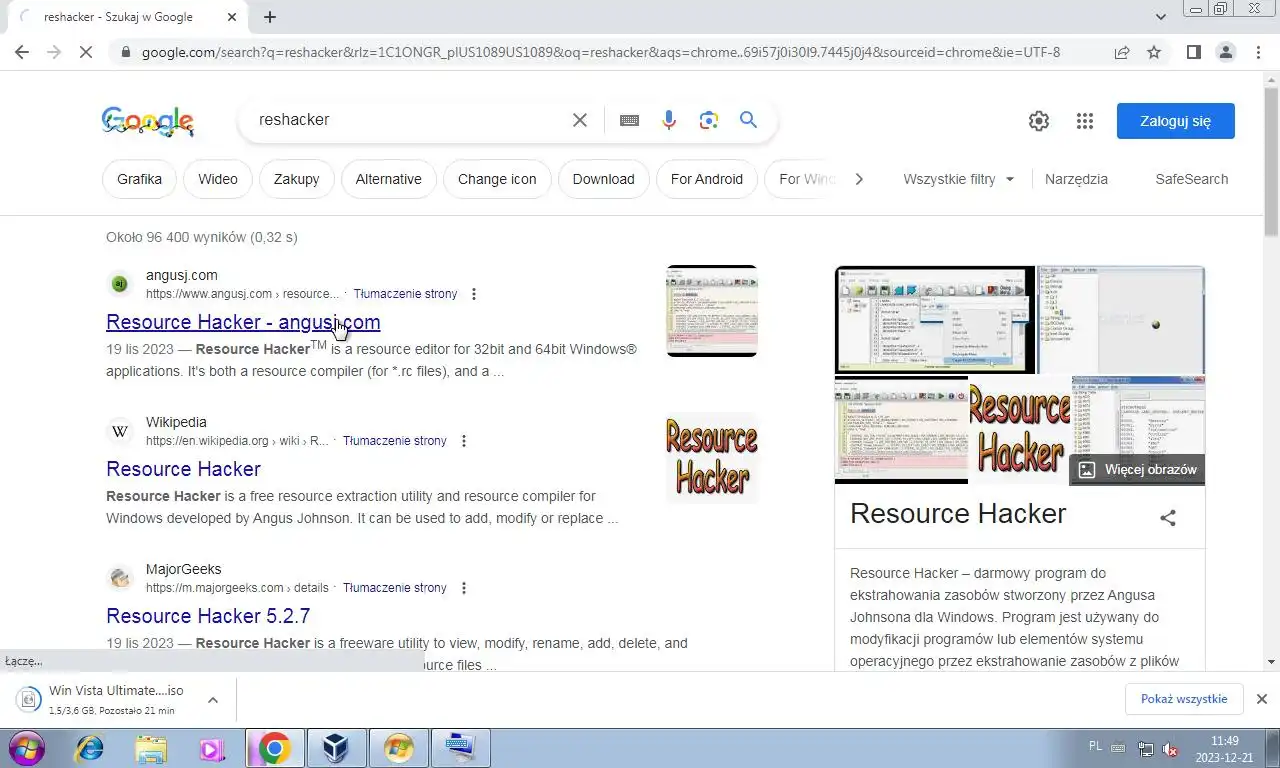1280x768 pixels.
Task: Open Wikipedia Resource Hacker logo thumbnail
Action: 712,458
